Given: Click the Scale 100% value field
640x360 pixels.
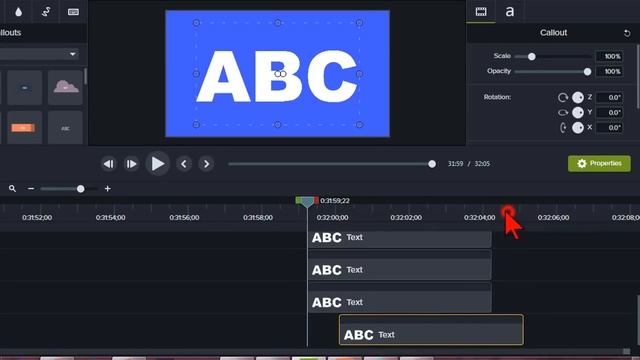Looking at the screenshot, I should (609, 56).
